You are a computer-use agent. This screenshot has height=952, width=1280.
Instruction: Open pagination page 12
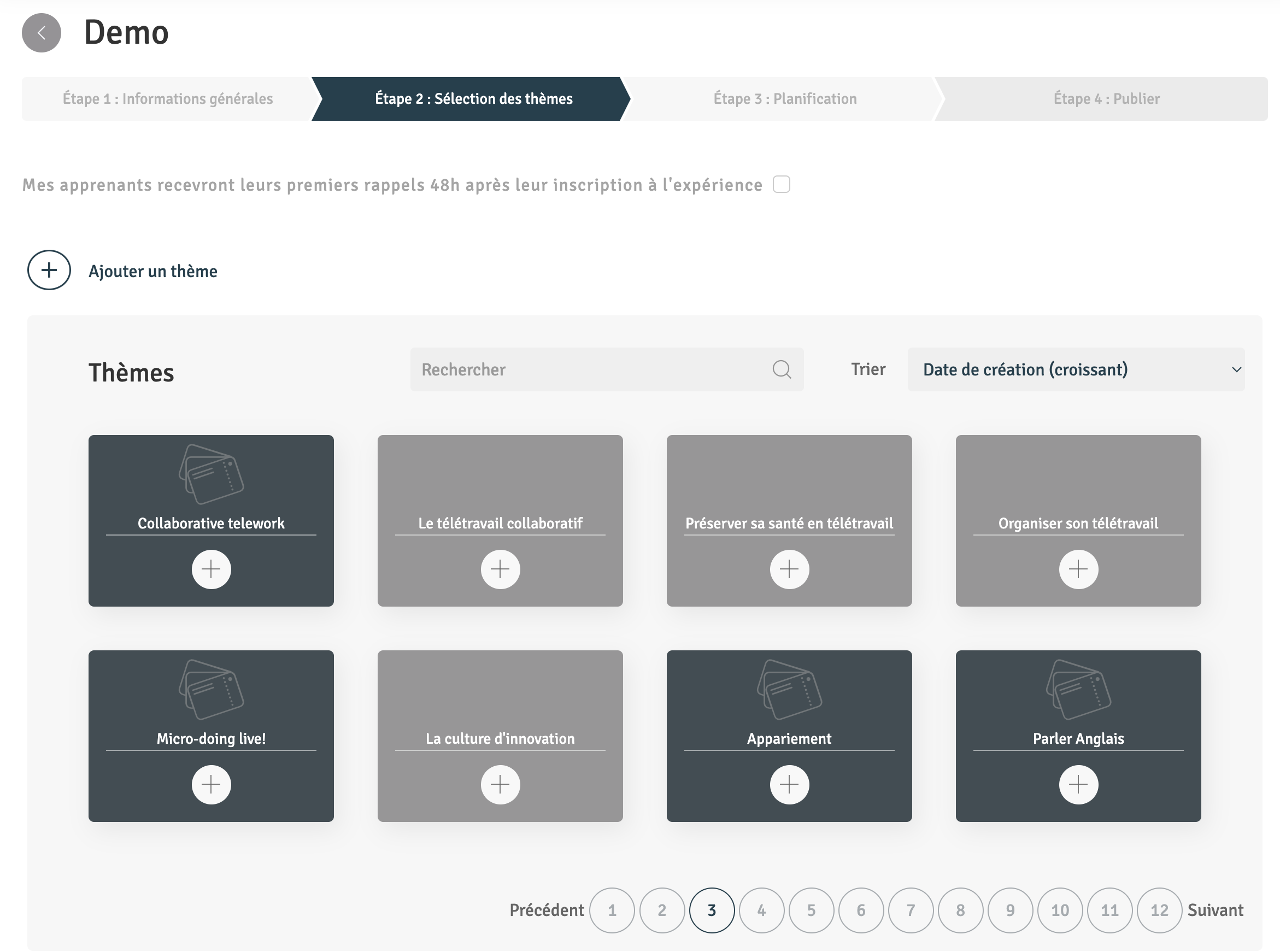[1160, 910]
